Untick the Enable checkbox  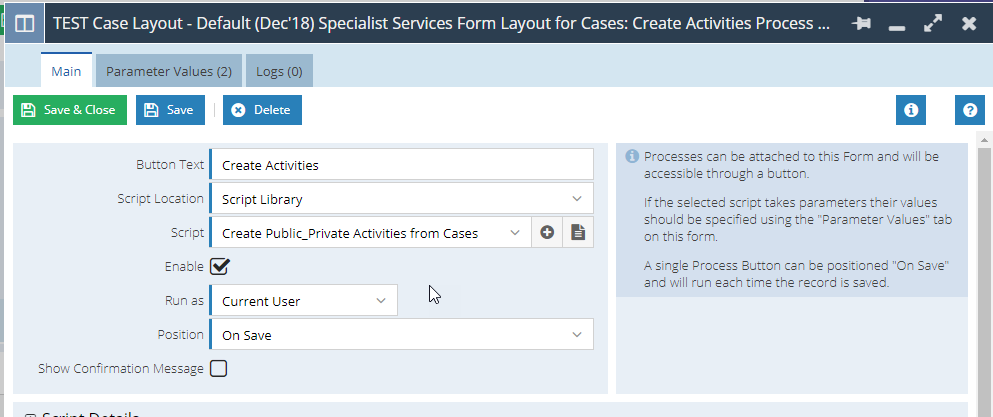[219, 266]
